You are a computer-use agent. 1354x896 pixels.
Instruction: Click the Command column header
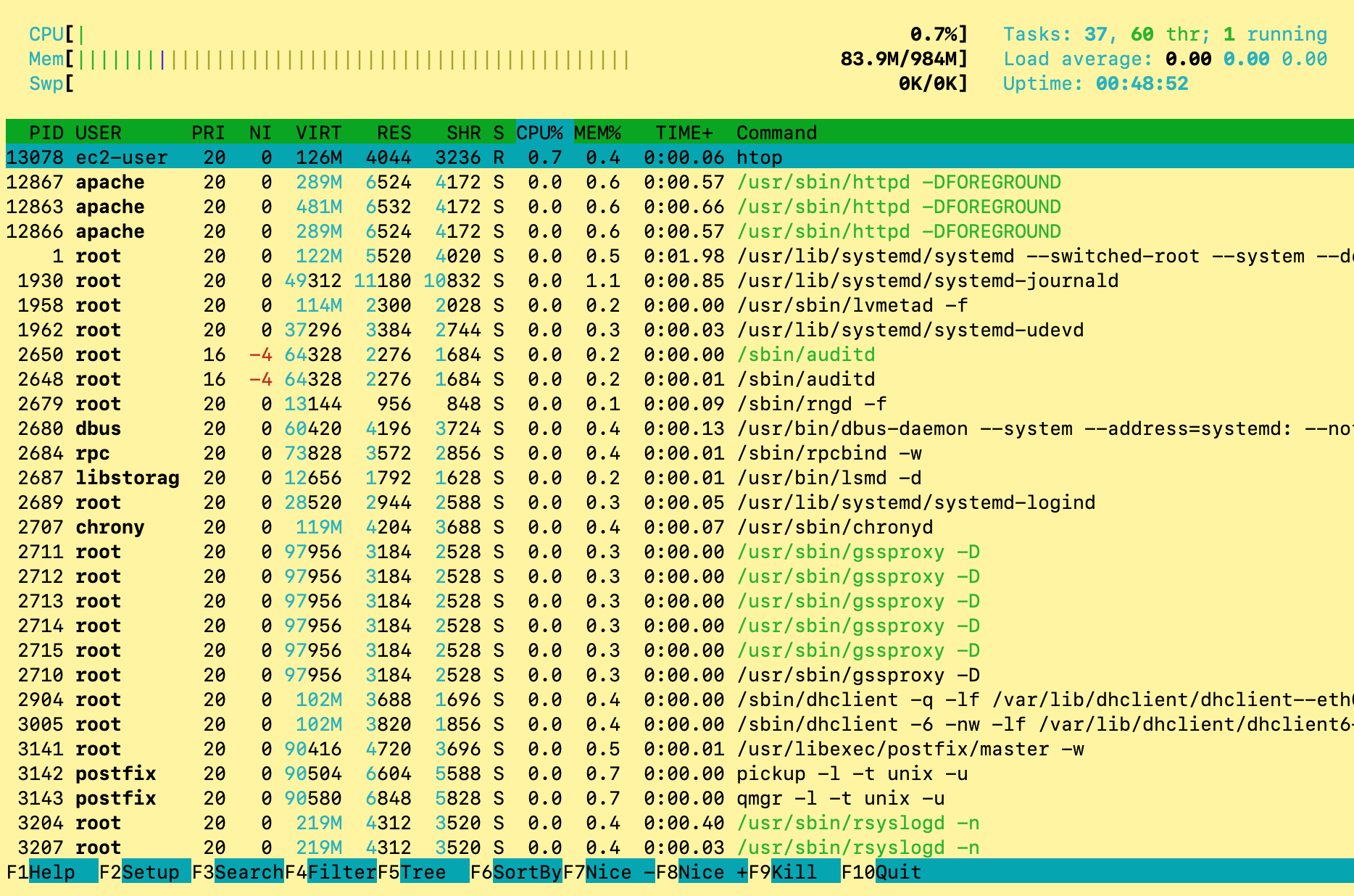coord(776,133)
